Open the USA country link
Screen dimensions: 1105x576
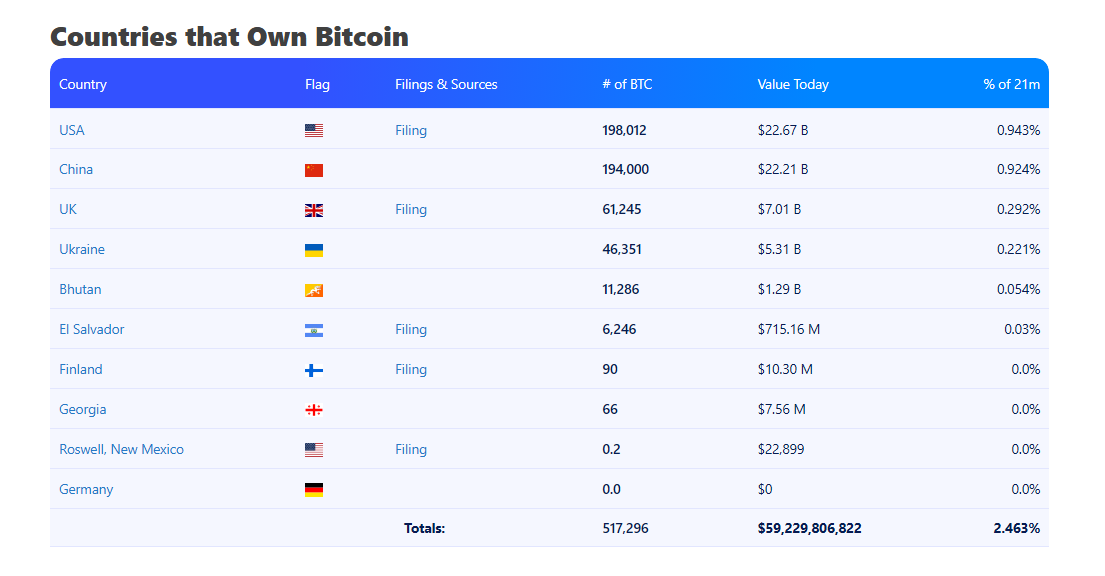tap(72, 130)
